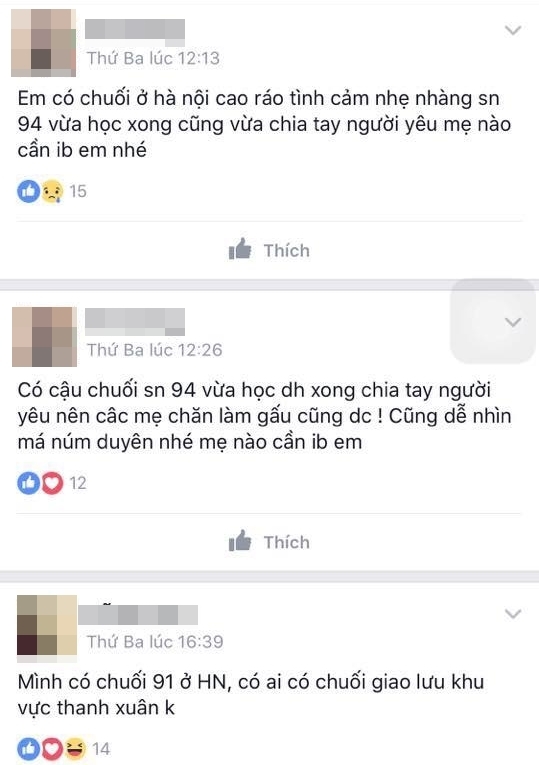Tap thumbs-up icon under first post
Screen dimensions: 539x765
tap(240, 249)
